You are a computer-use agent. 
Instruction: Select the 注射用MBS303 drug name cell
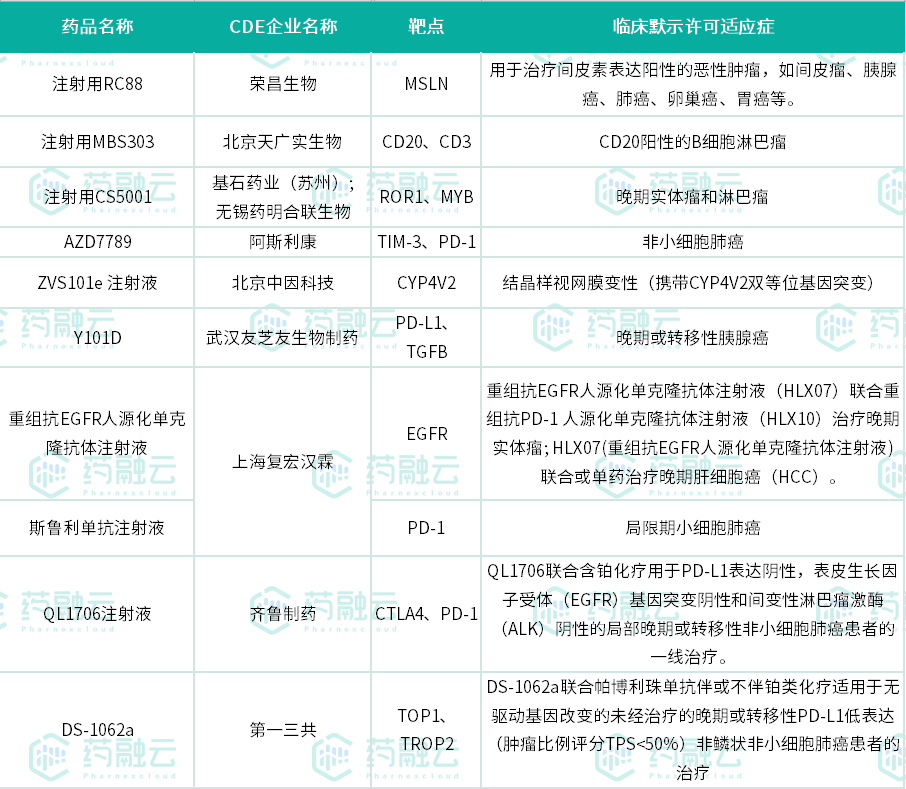coord(97,142)
